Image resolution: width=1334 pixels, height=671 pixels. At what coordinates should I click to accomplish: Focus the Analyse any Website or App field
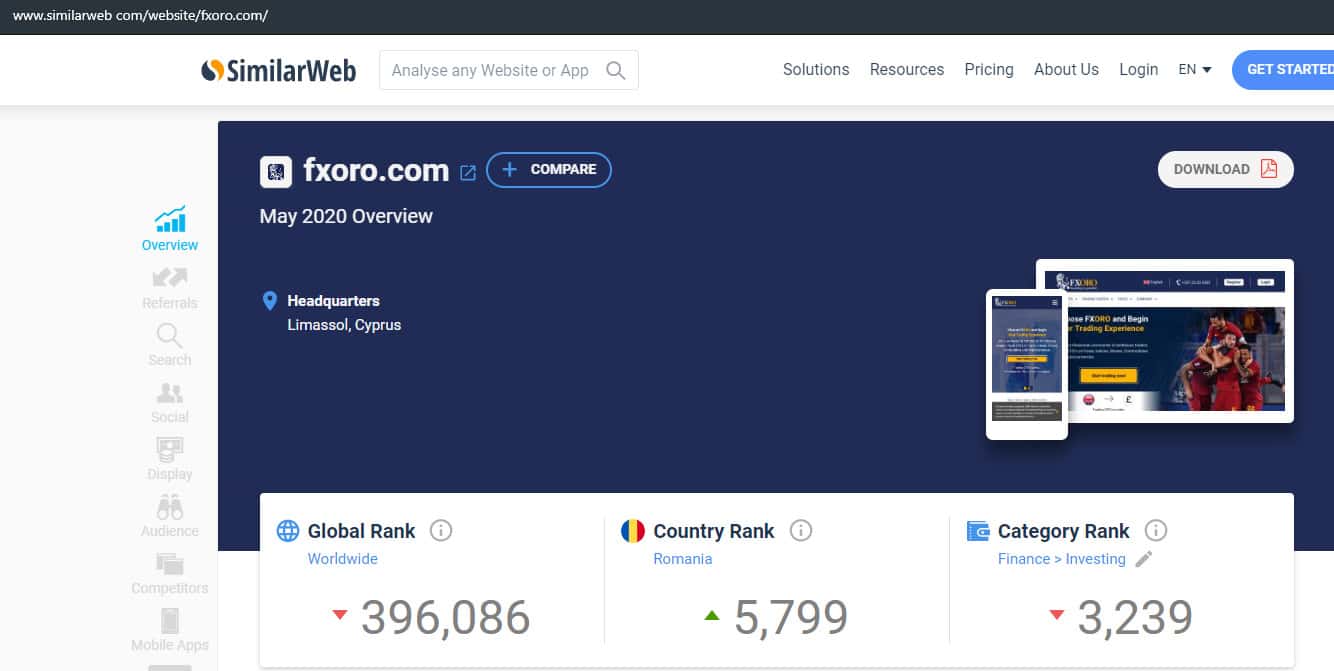pos(509,70)
